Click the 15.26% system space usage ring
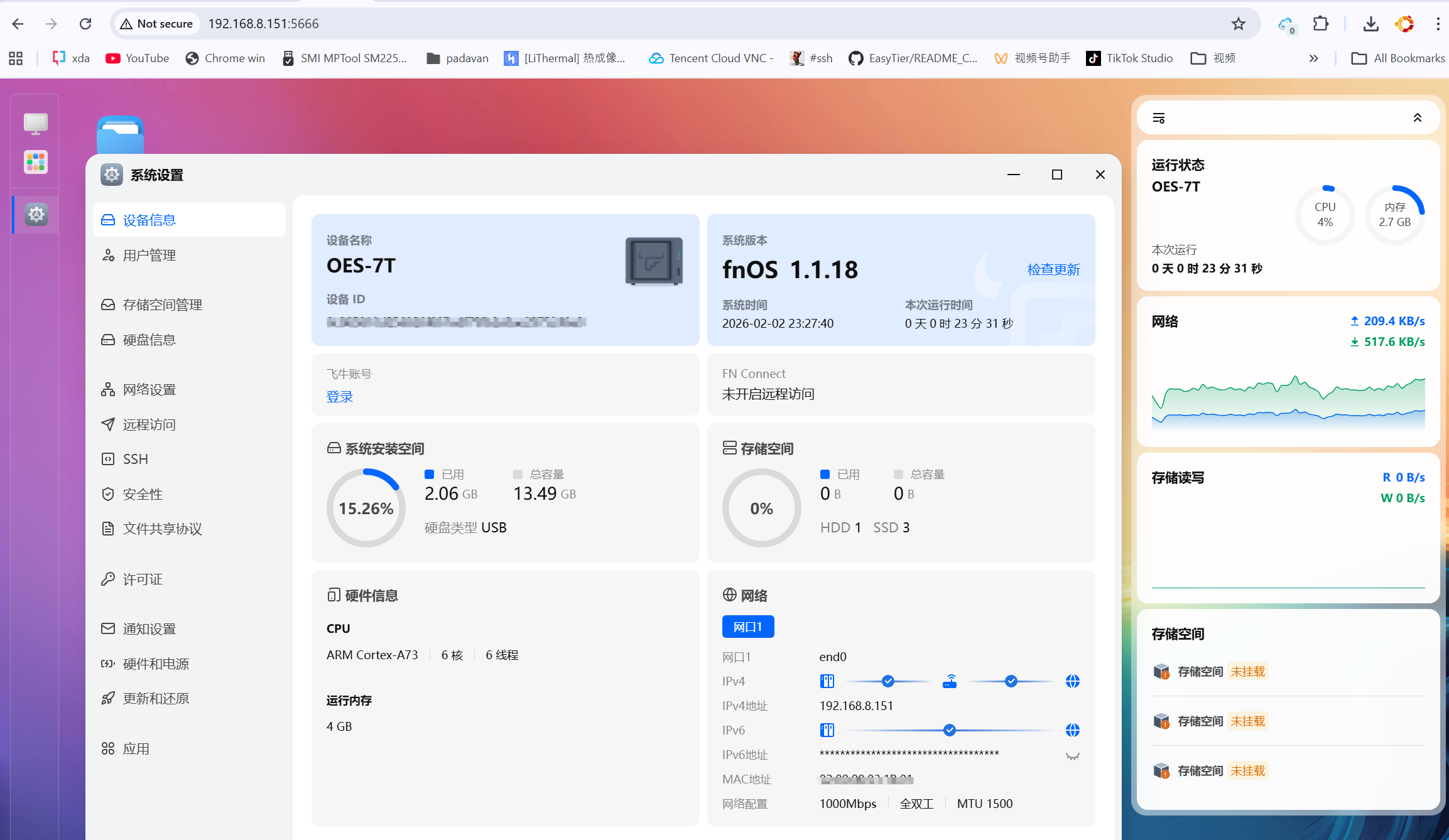This screenshot has height=840, width=1449. [x=366, y=508]
